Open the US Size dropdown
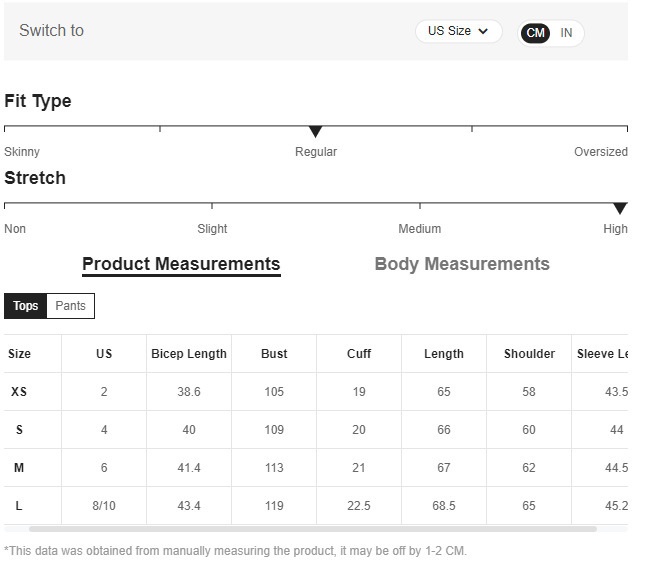Image resolution: width=657 pixels, height=580 pixels. pos(458,31)
